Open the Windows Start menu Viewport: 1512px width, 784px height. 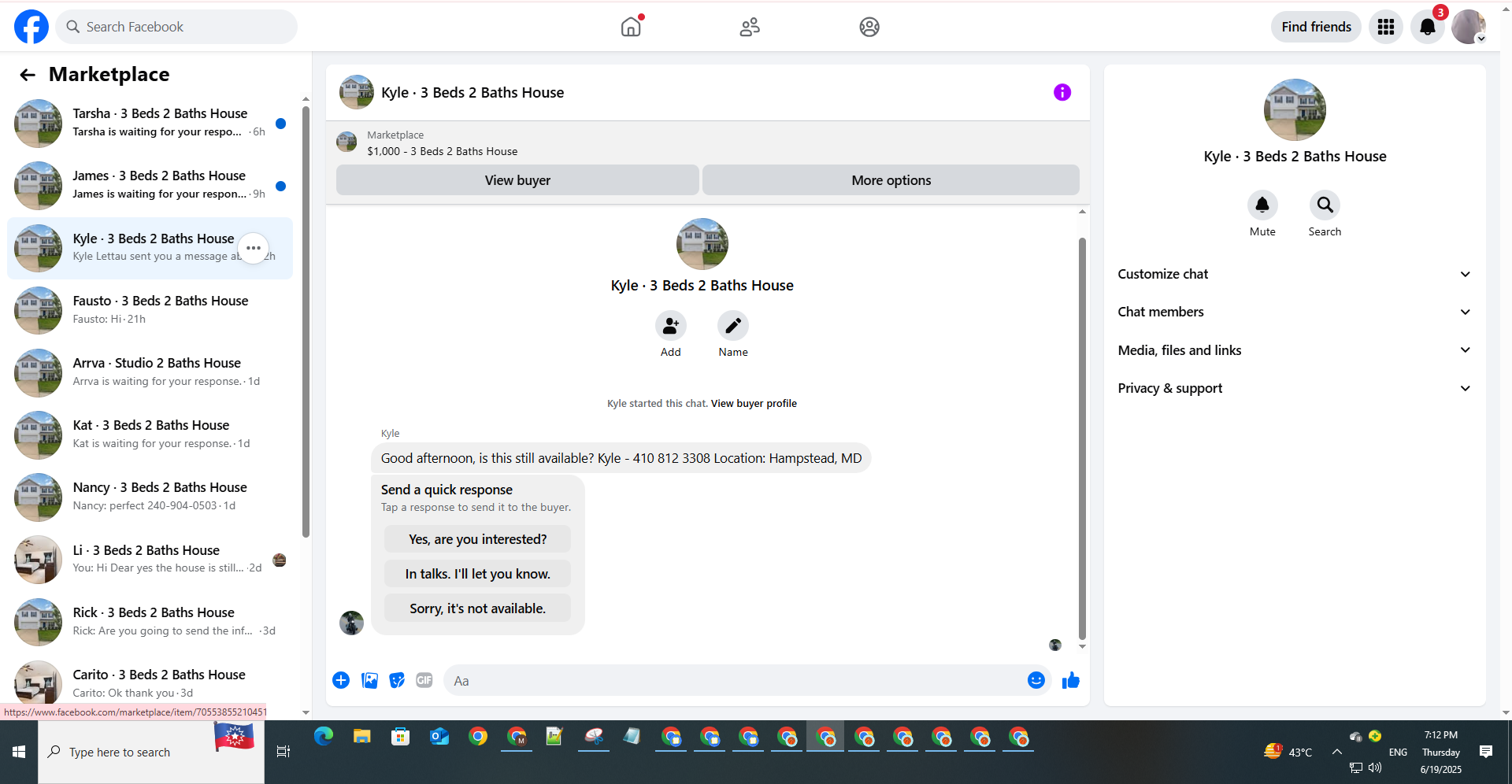(19, 752)
